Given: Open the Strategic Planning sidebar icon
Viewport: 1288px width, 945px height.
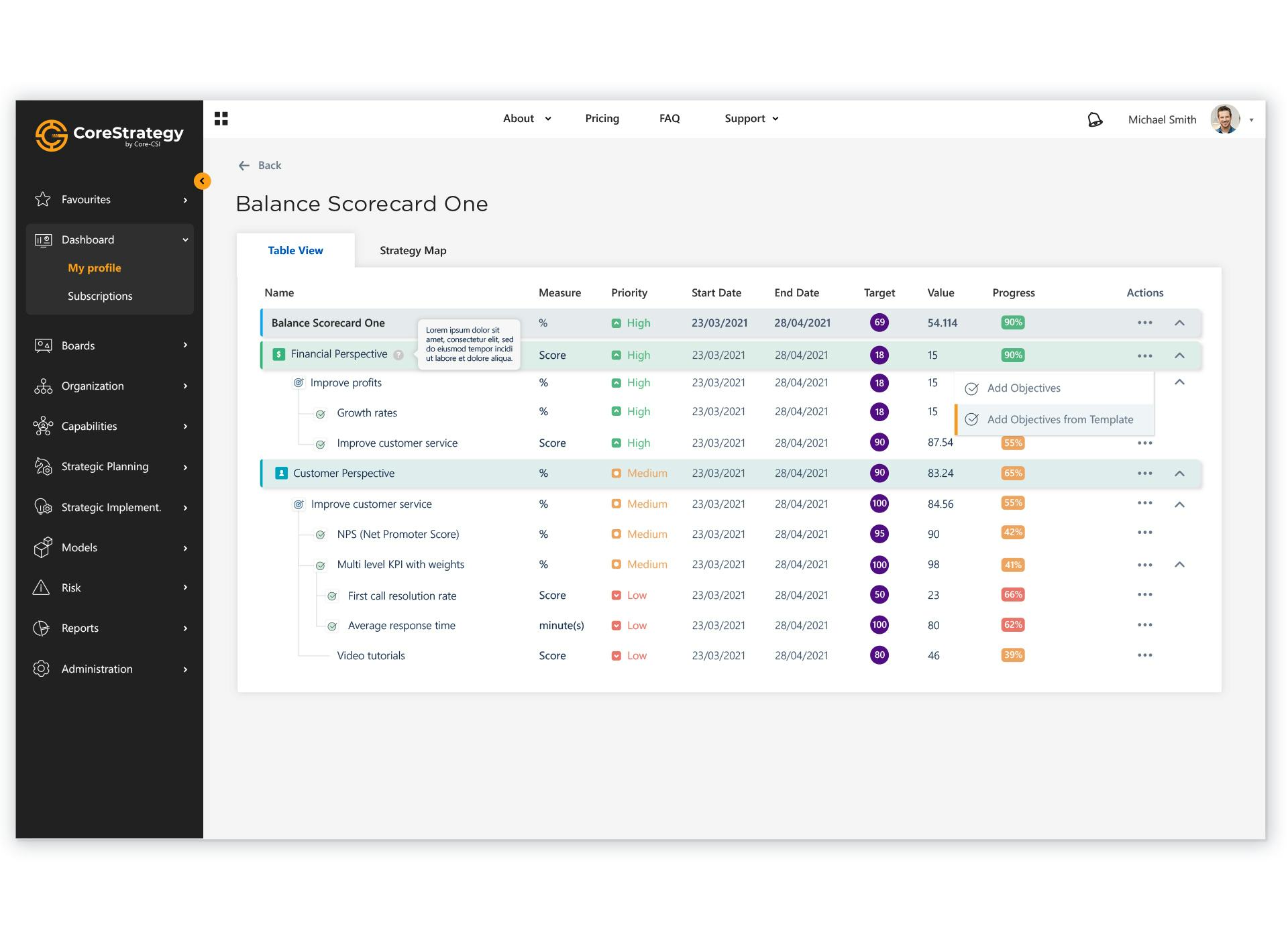Looking at the screenshot, I should click(42, 466).
